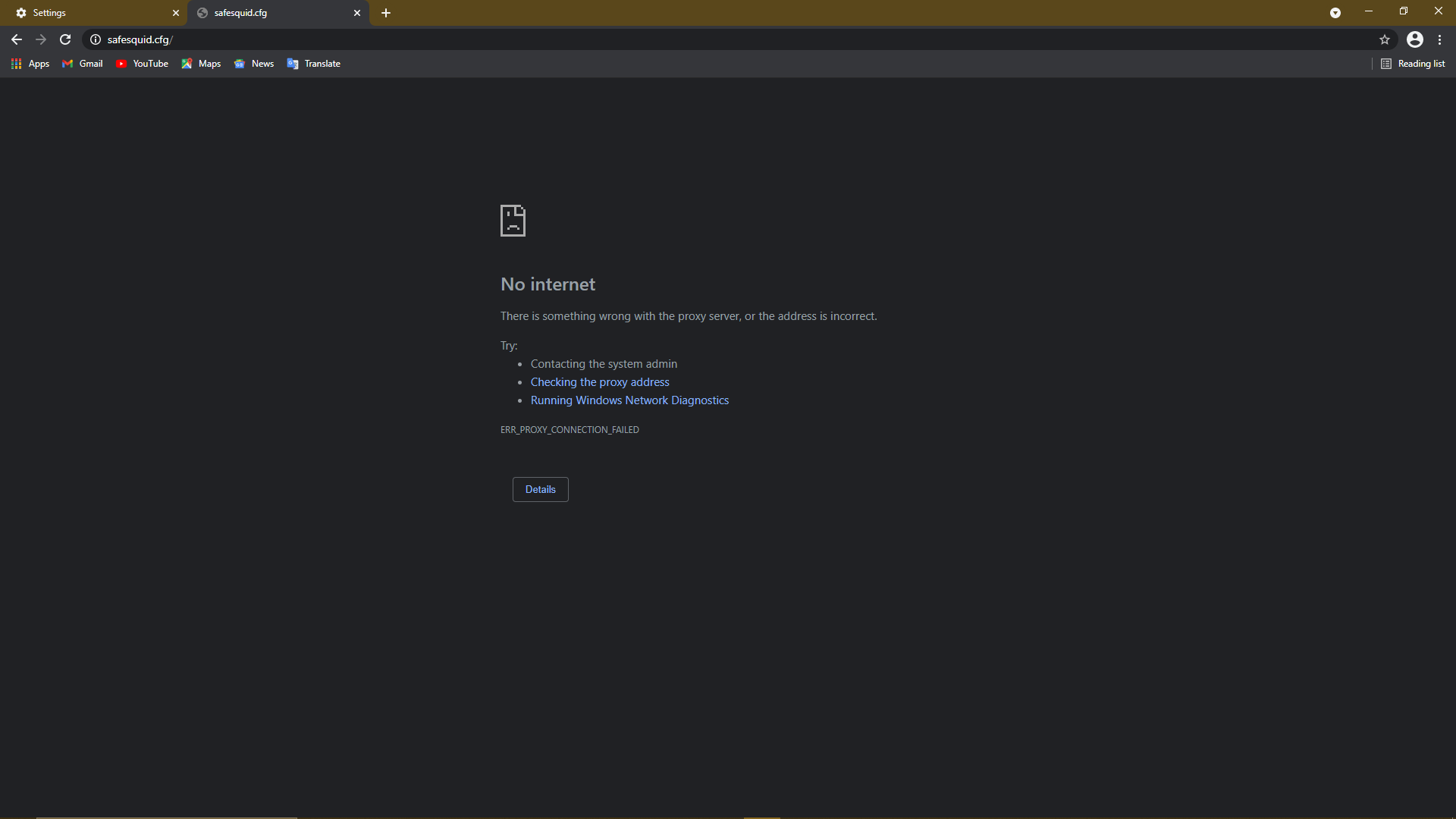
Task: Open Maps bookmark
Action: (x=201, y=64)
